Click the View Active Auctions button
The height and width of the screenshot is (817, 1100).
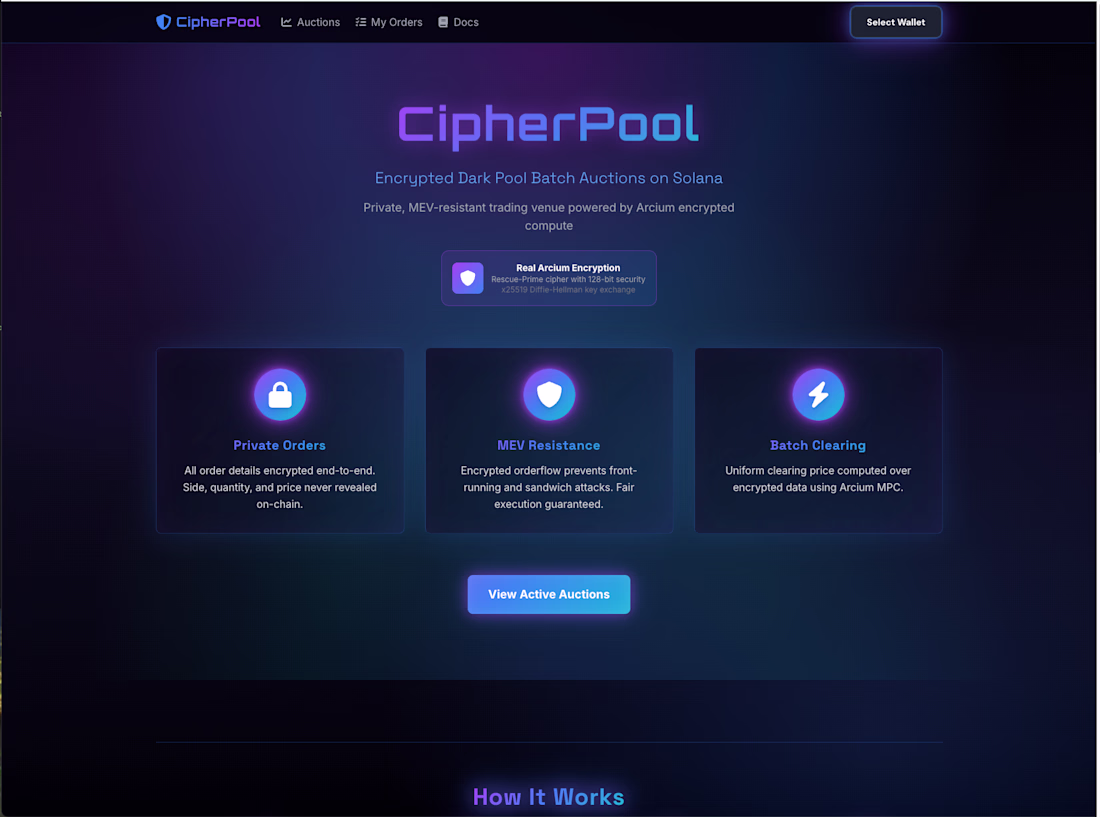pos(549,595)
